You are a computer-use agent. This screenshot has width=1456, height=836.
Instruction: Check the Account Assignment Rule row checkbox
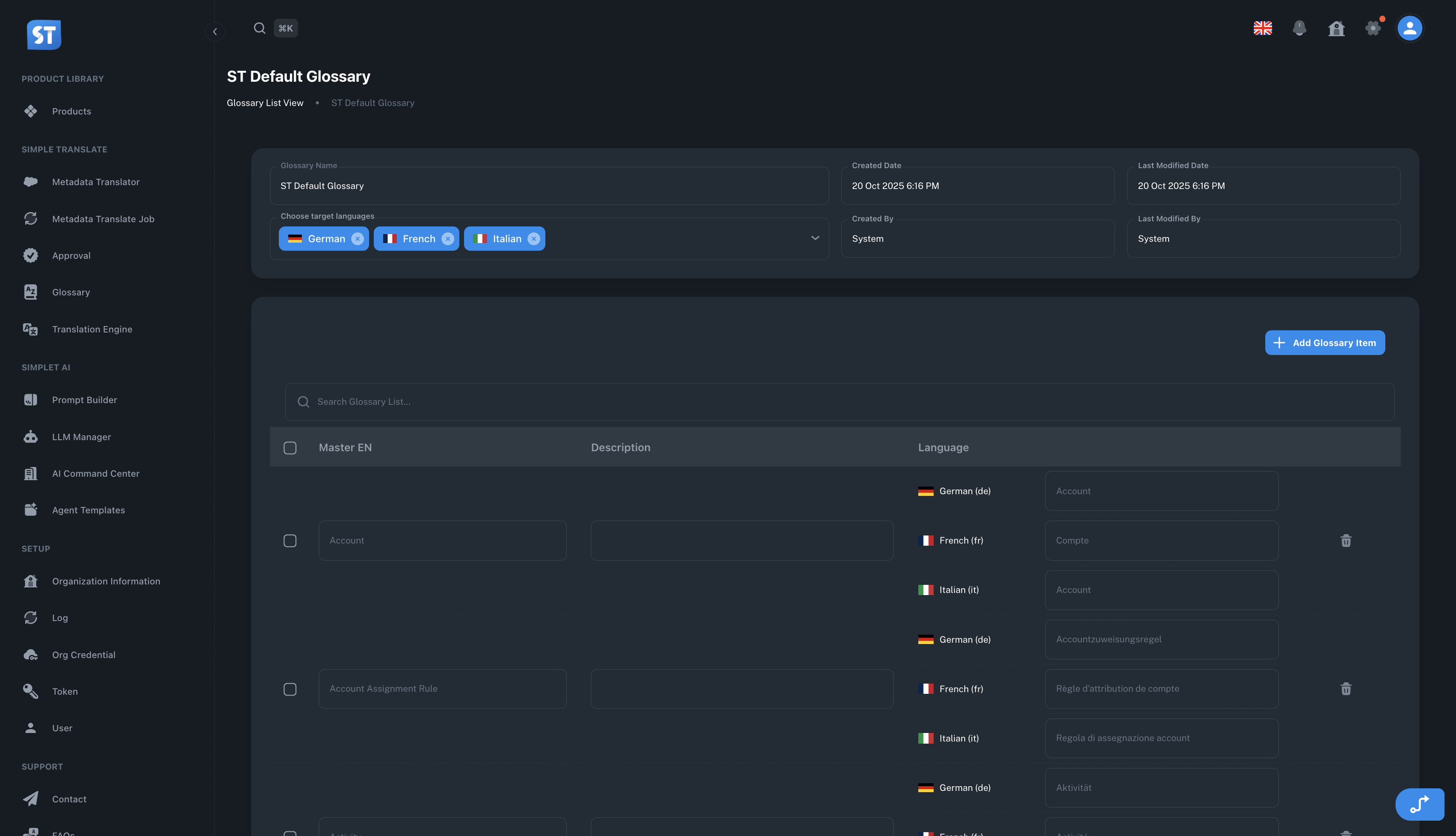pyautogui.click(x=290, y=689)
